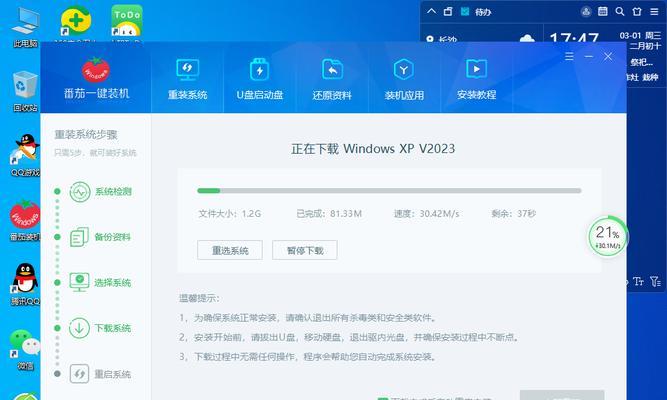Open the calendar icon in the widget
The height and width of the screenshot is (400, 667).
pyautogui.click(x=603, y=11)
